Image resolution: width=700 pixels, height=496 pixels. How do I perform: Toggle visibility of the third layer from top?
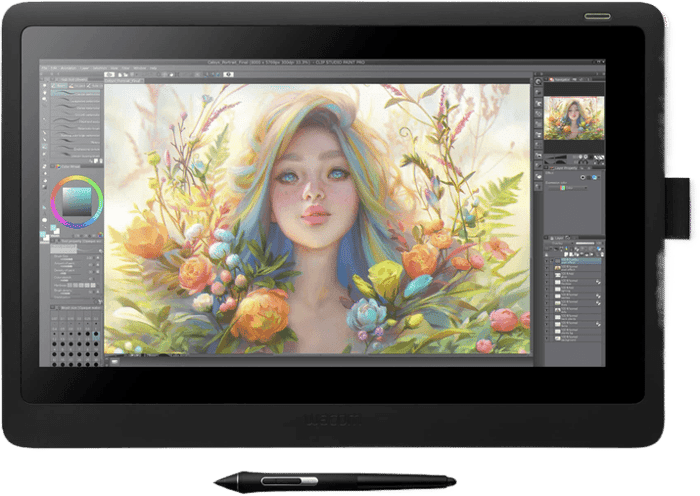(x=547, y=275)
